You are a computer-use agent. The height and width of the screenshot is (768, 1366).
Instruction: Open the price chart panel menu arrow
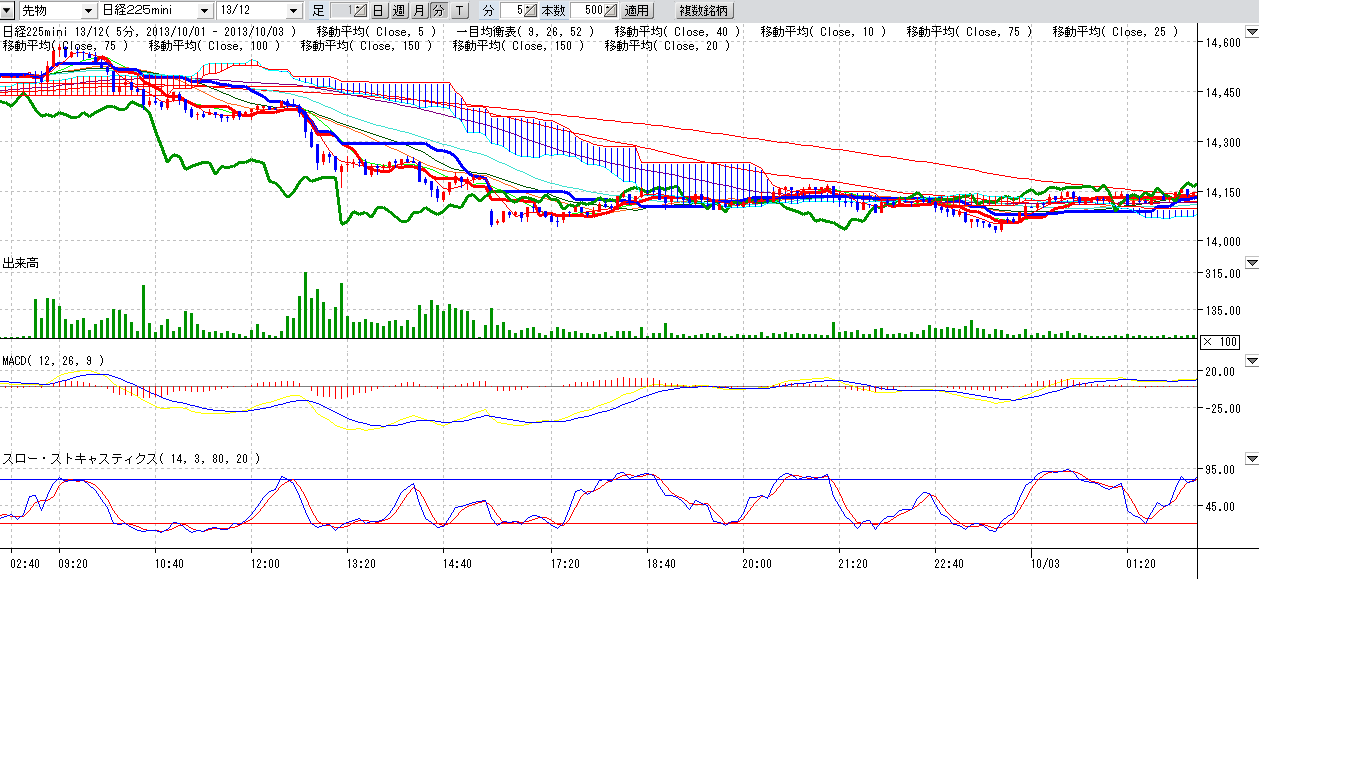point(1252,32)
